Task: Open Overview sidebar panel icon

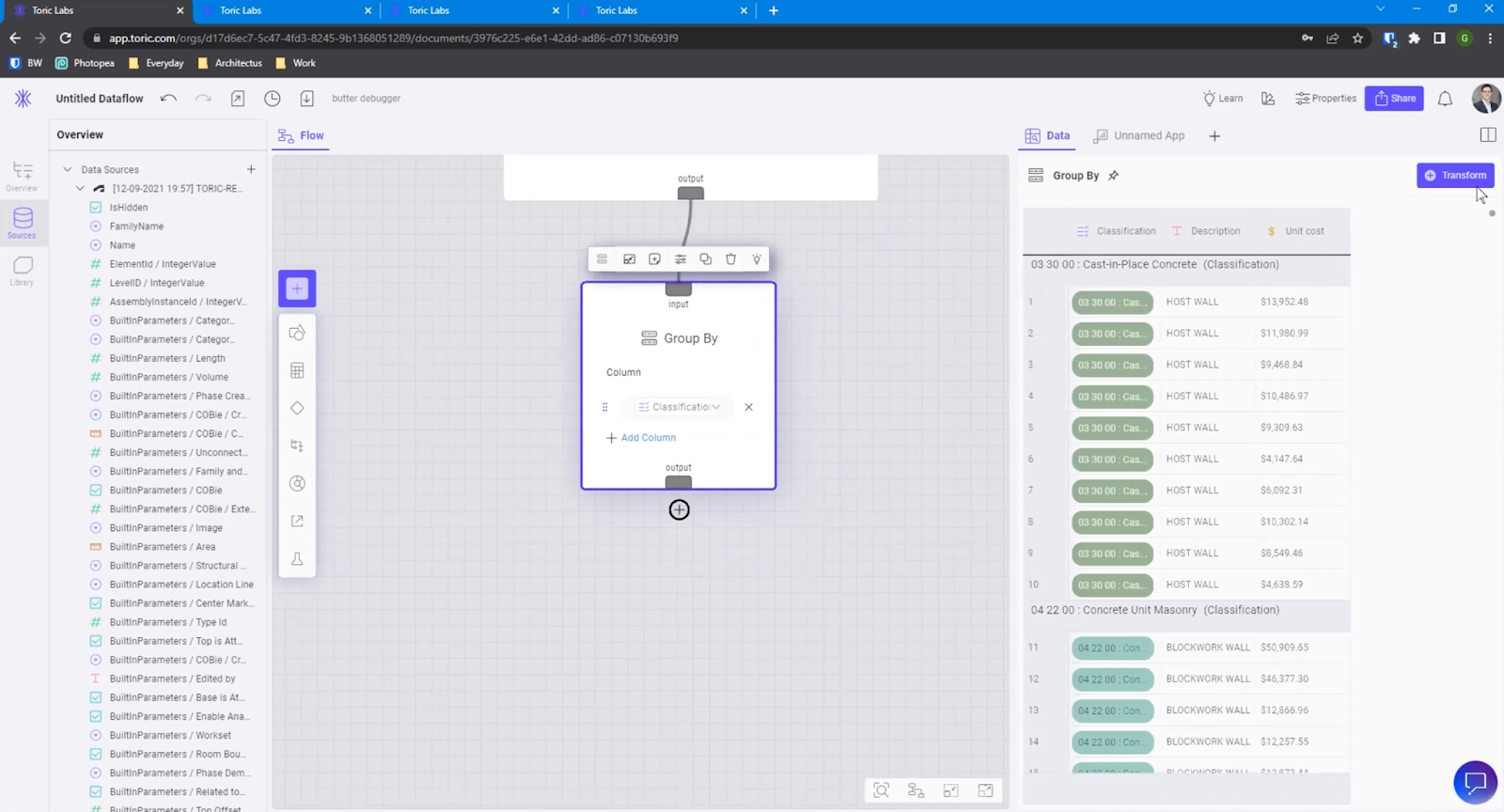Action: [23, 175]
